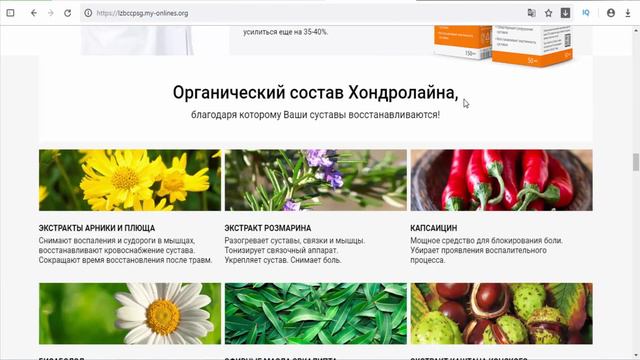Click title 'Органический состав Хондролайна,'
Viewport: 640px width, 360px height.
[x=316, y=93]
